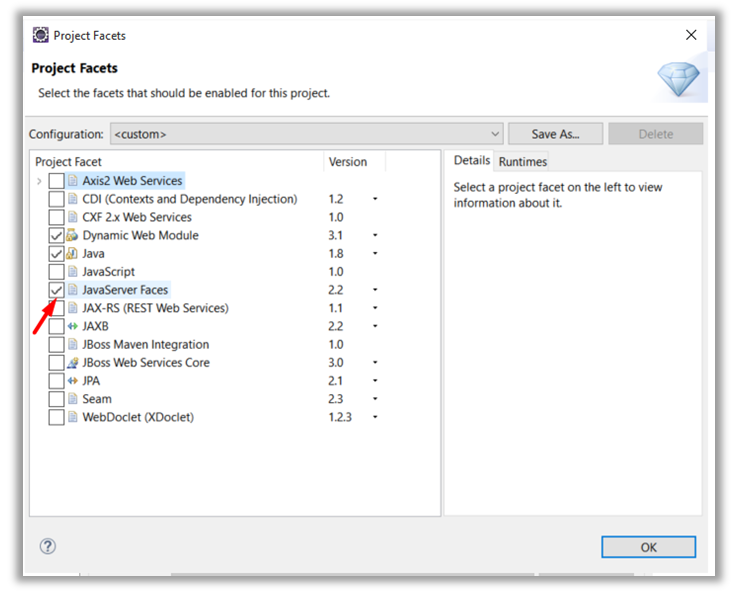Click the Version column header
Screen dimensions: 732x597
click(348, 162)
